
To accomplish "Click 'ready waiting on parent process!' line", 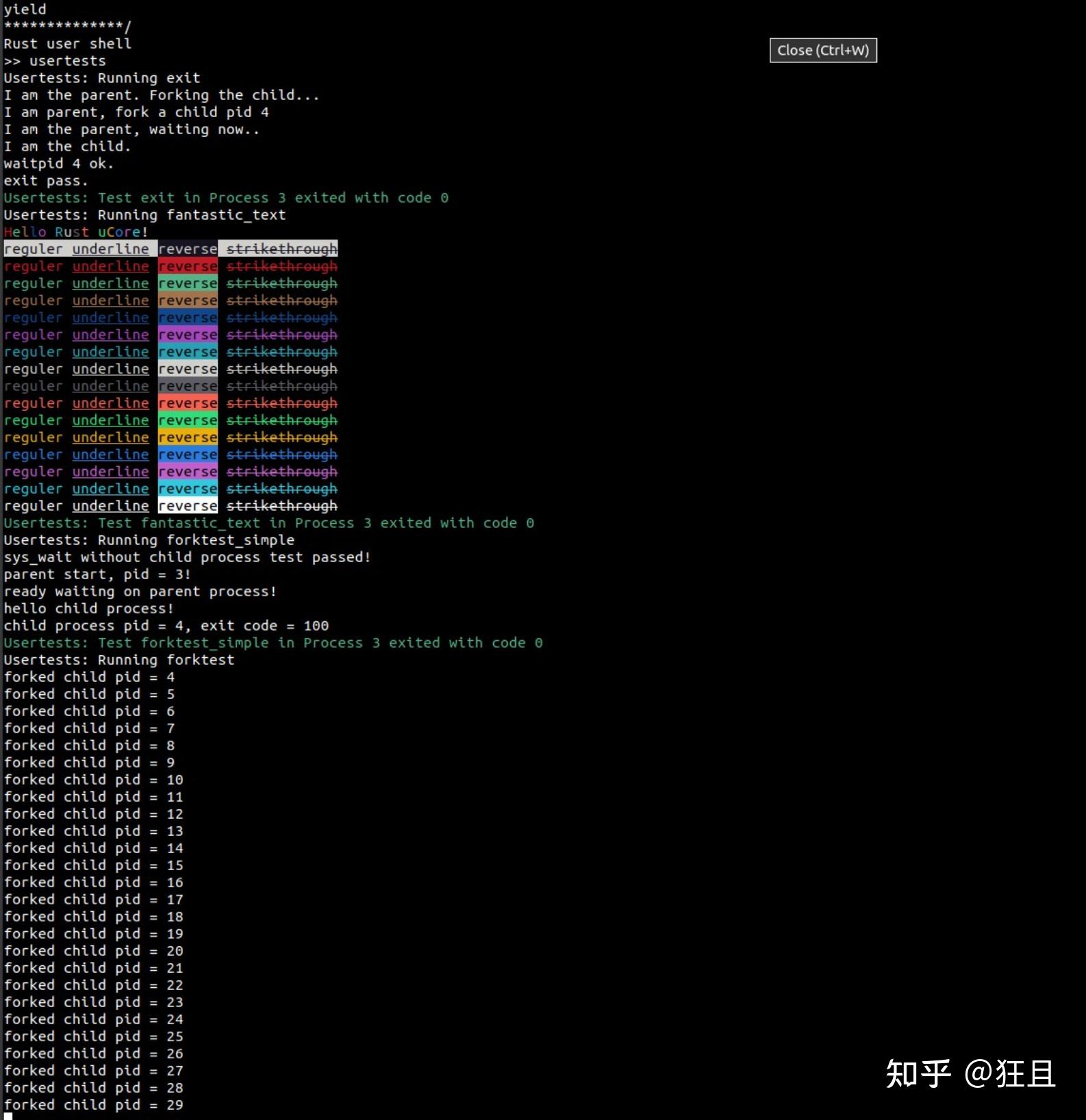I will pos(140,591).
